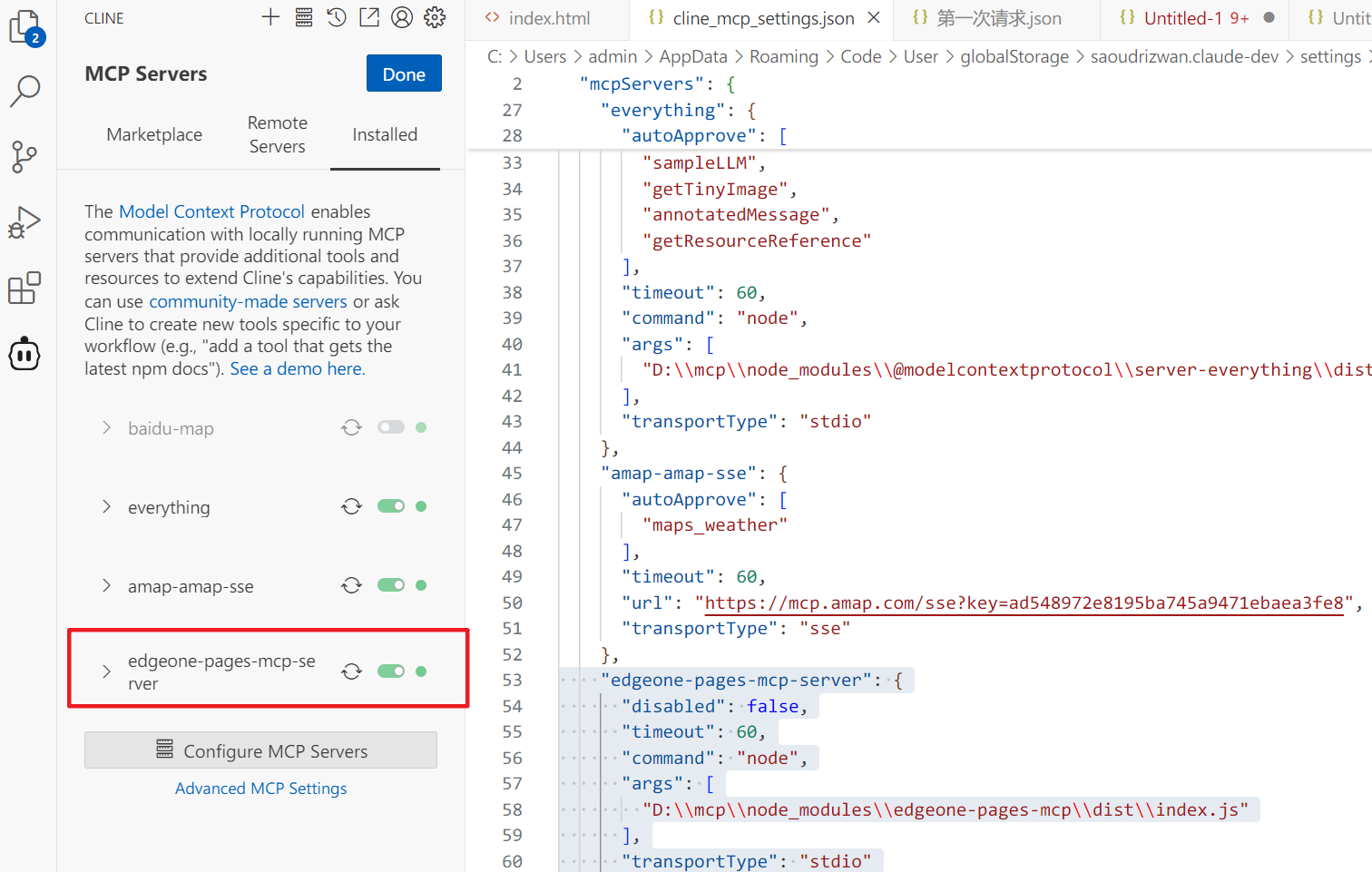Image resolution: width=1372 pixels, height=872 pixels.
Task: Restart the edgeone-pages-mcp-server
Action: pyautogui.click(x=351, y=671)
